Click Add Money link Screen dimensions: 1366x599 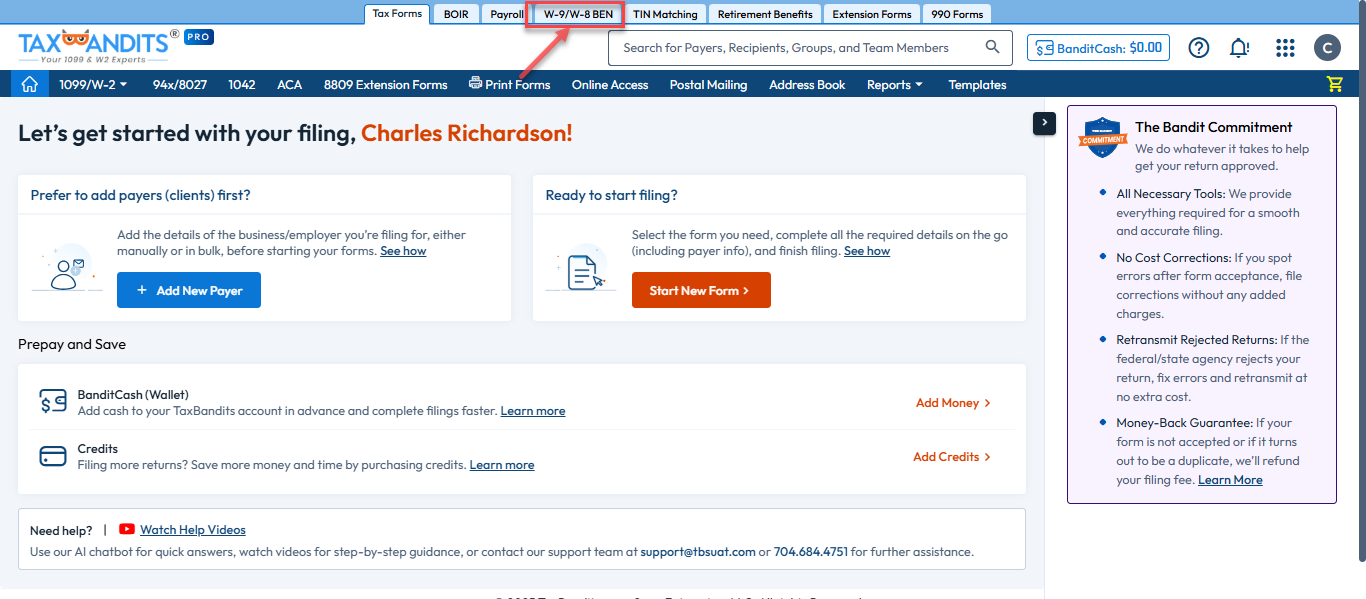[954, 402]
